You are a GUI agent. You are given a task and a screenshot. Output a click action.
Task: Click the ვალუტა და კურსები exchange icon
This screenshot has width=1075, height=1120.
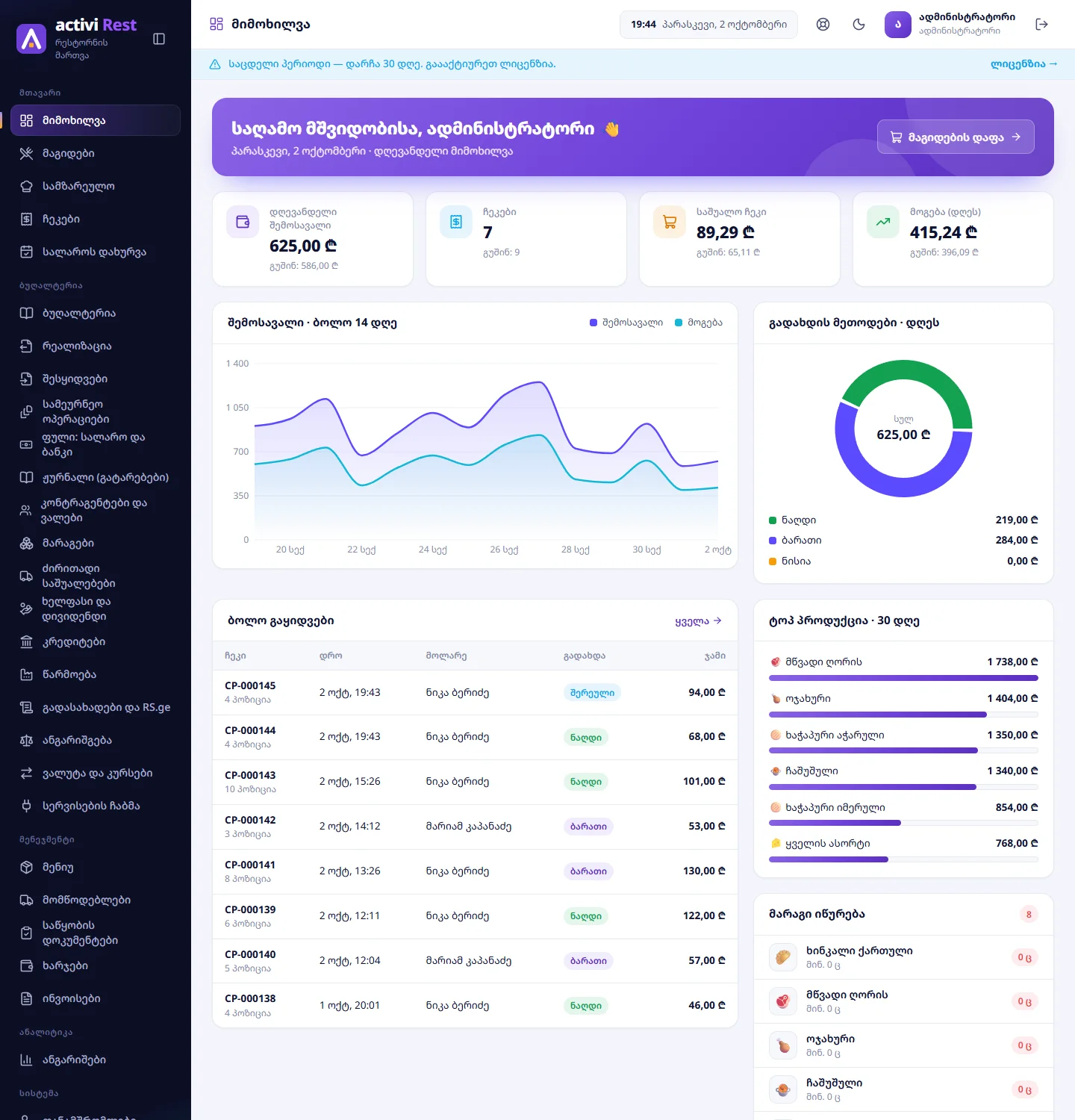(26, 773)
